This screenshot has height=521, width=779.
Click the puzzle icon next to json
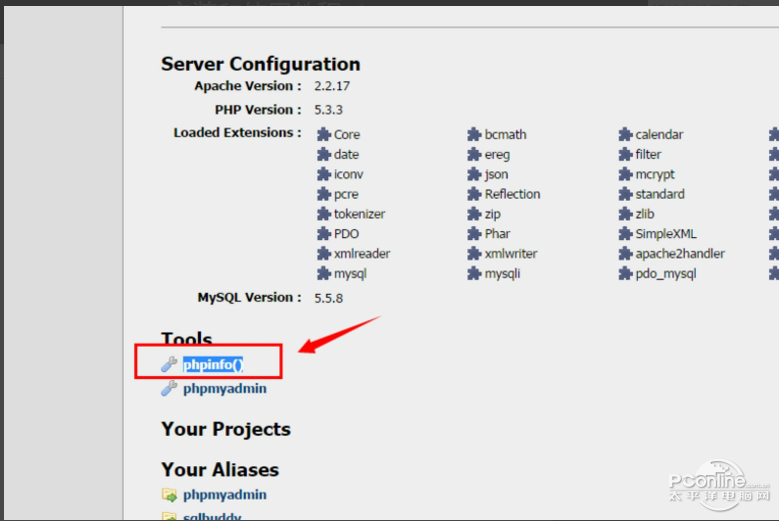(x=474, y=174)
